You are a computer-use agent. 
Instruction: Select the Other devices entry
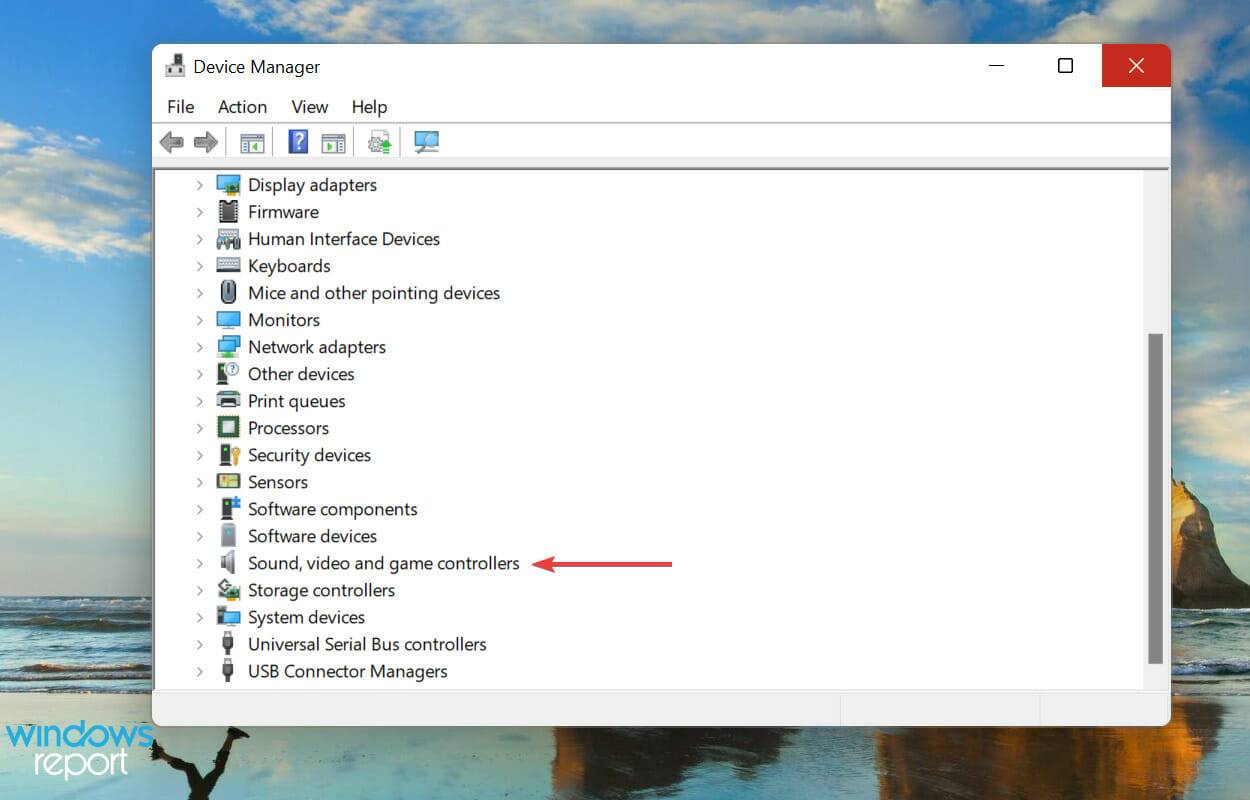coord(301,374)
